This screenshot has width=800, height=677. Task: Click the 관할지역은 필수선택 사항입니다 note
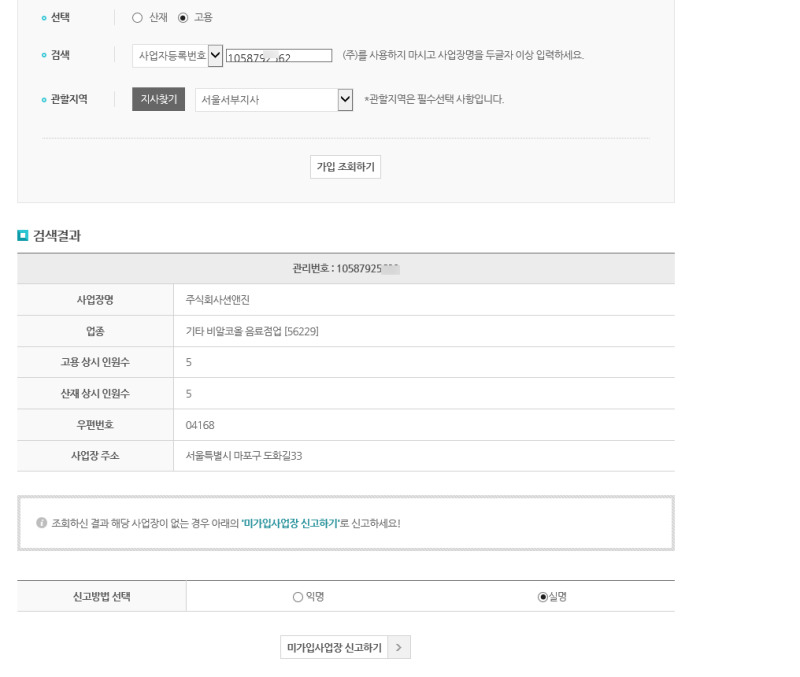click(x=434, y=99)
